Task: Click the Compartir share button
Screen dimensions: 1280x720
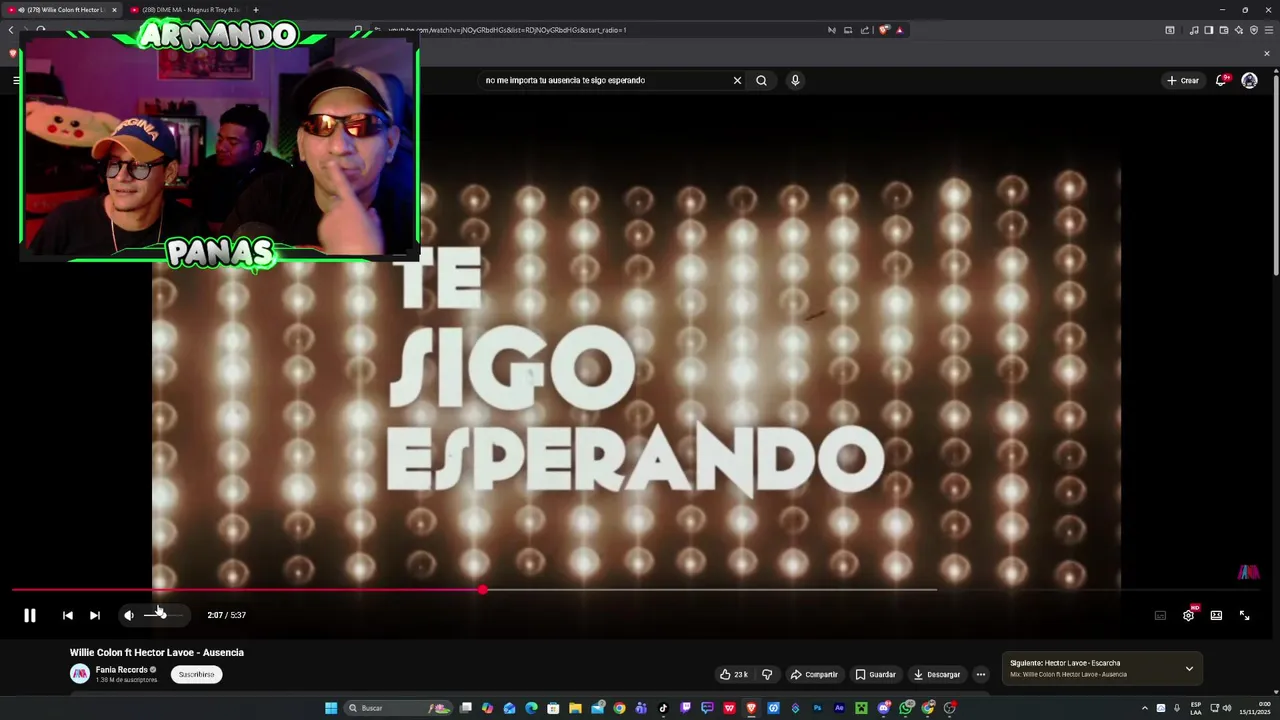Action: pyautogui.click(x=814, y=674)
